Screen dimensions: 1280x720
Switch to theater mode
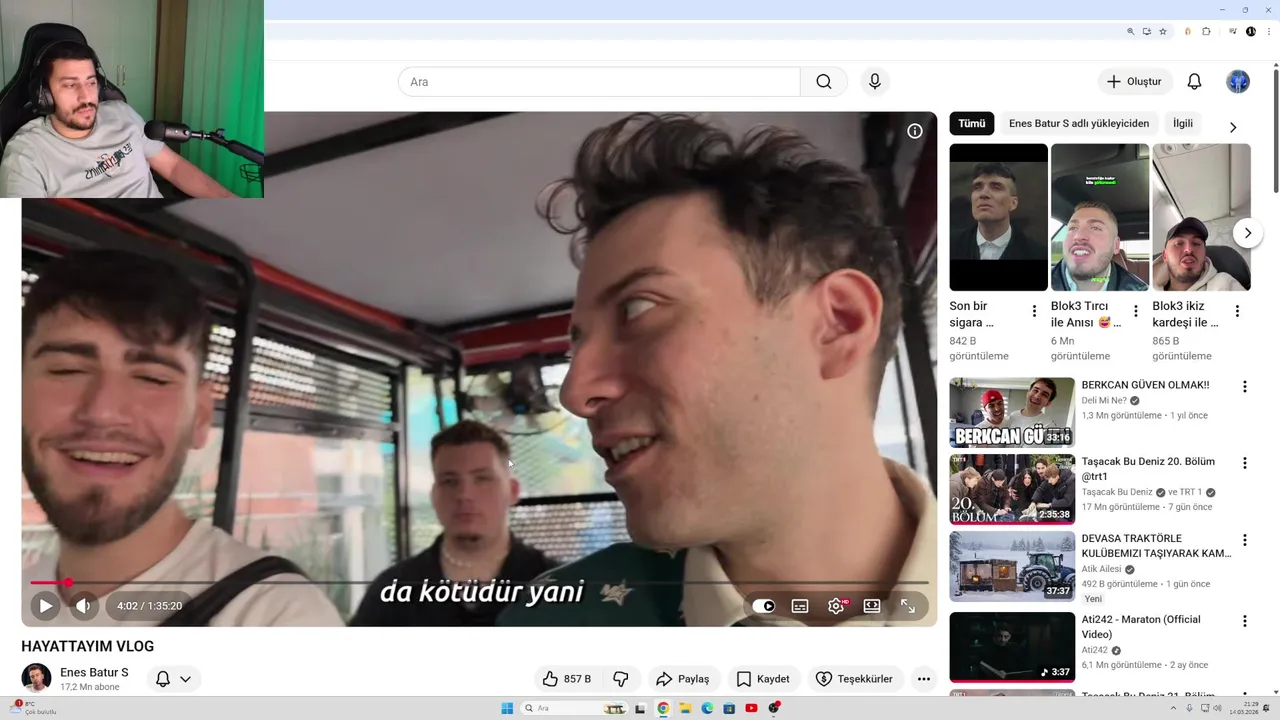click(x=872, y=606)
